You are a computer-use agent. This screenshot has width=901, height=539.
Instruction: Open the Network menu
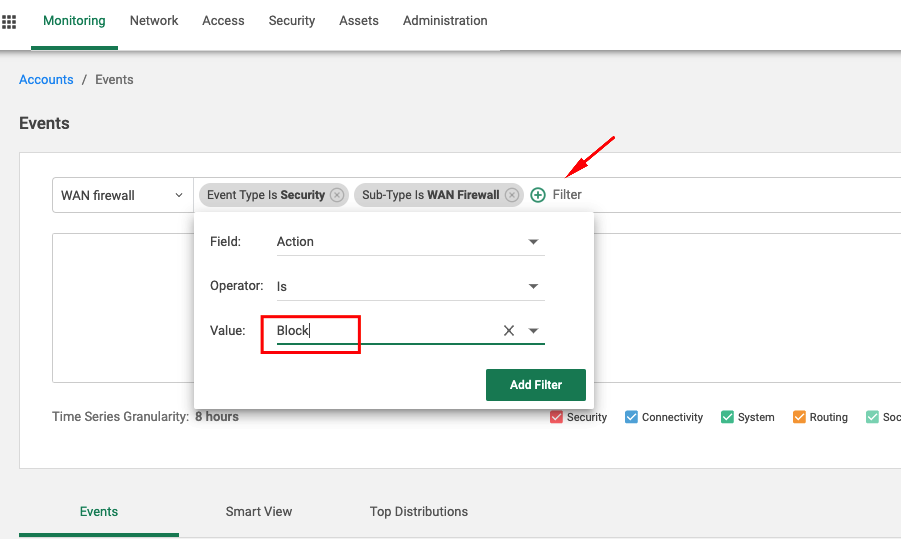click(154, 21)
